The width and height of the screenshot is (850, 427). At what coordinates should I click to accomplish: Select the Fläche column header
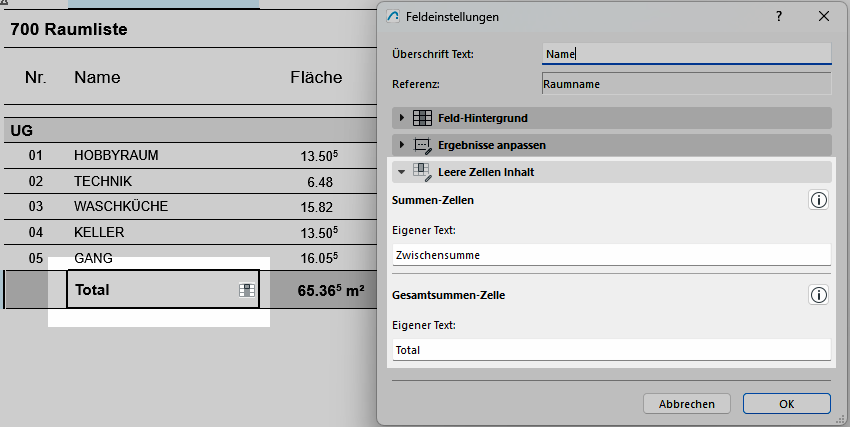tap(316, 77)
